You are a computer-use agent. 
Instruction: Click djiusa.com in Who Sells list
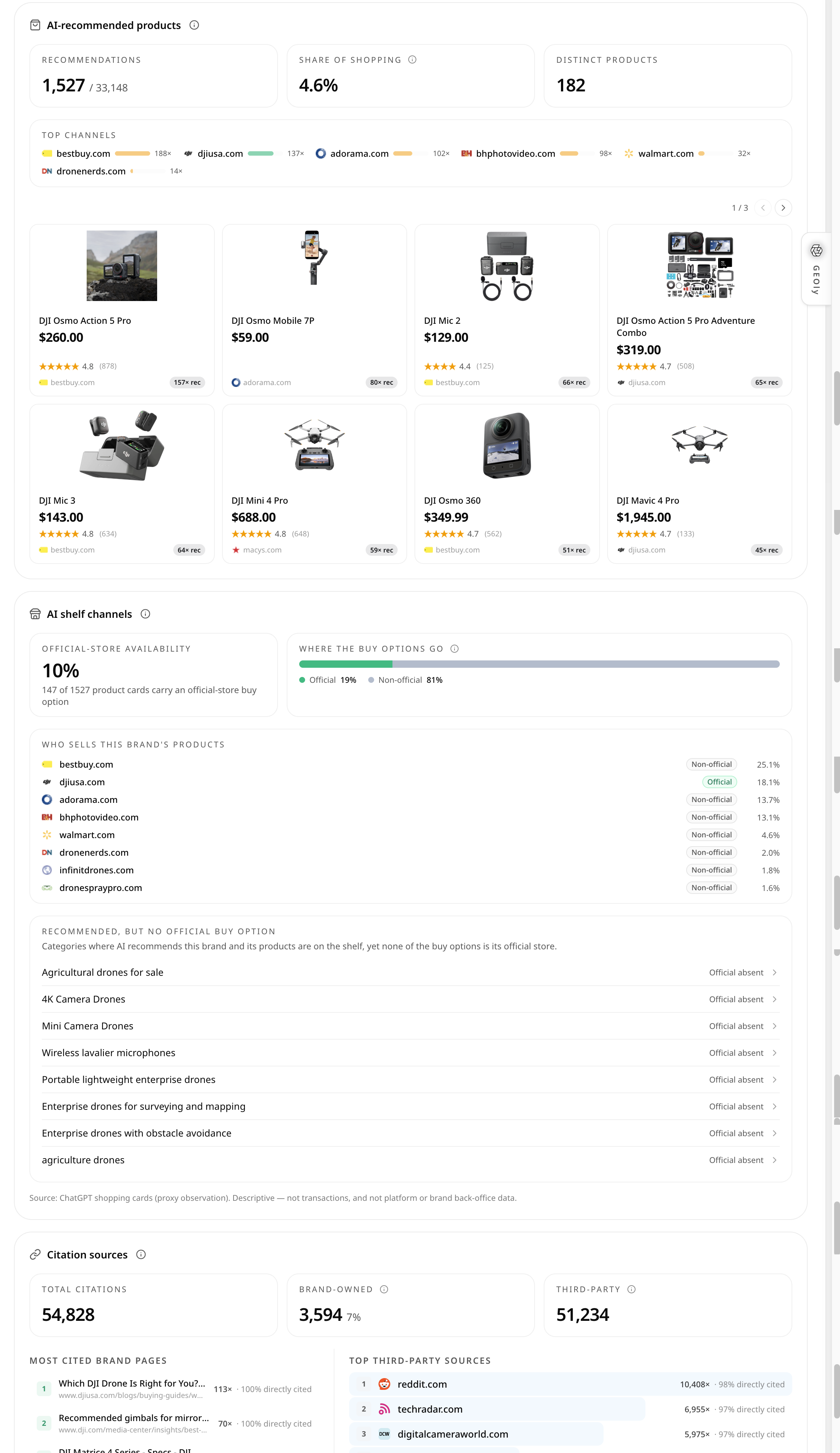(x=82, y=782)
